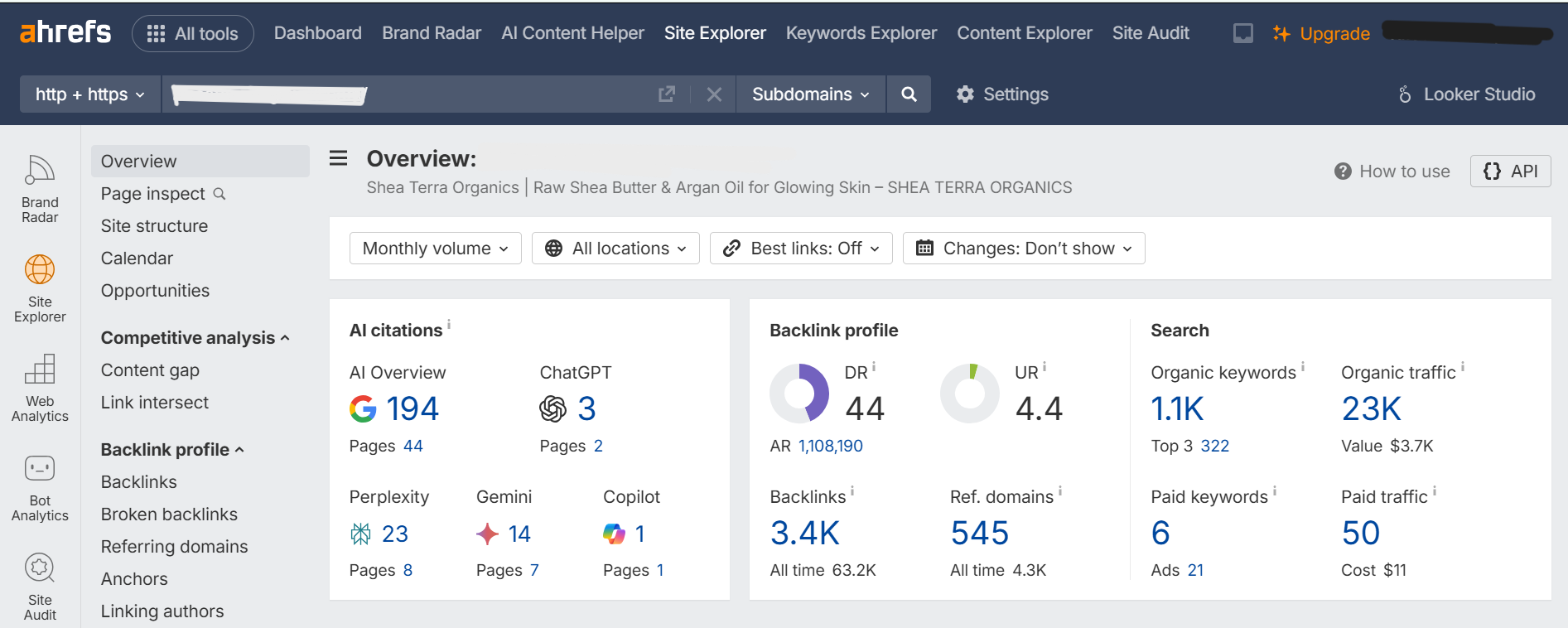
Task: Click the notifications panel icon near Upgrade
Action: point(1243,33)
